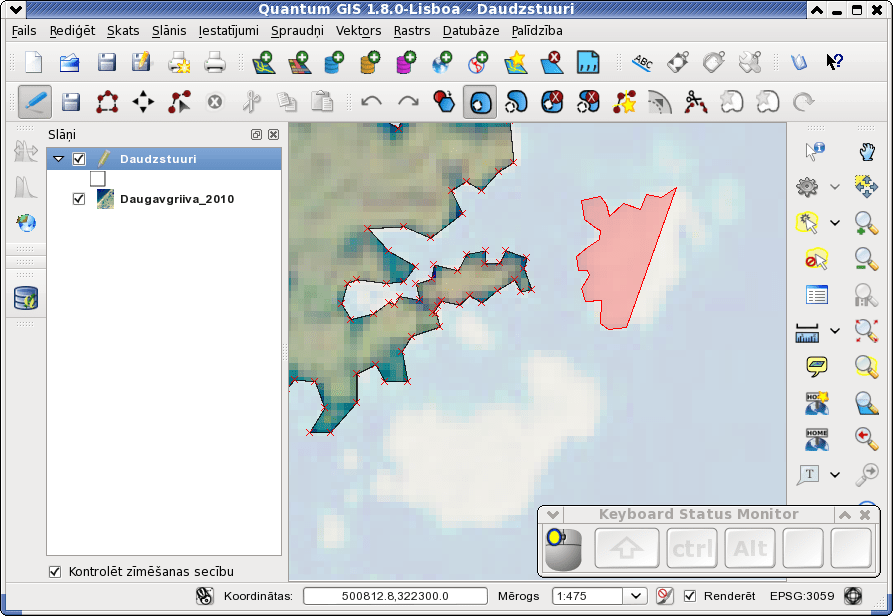Click Save Edits floppy icon in editing toolbar
Screen dimensions: 893x616
point(71,102)
